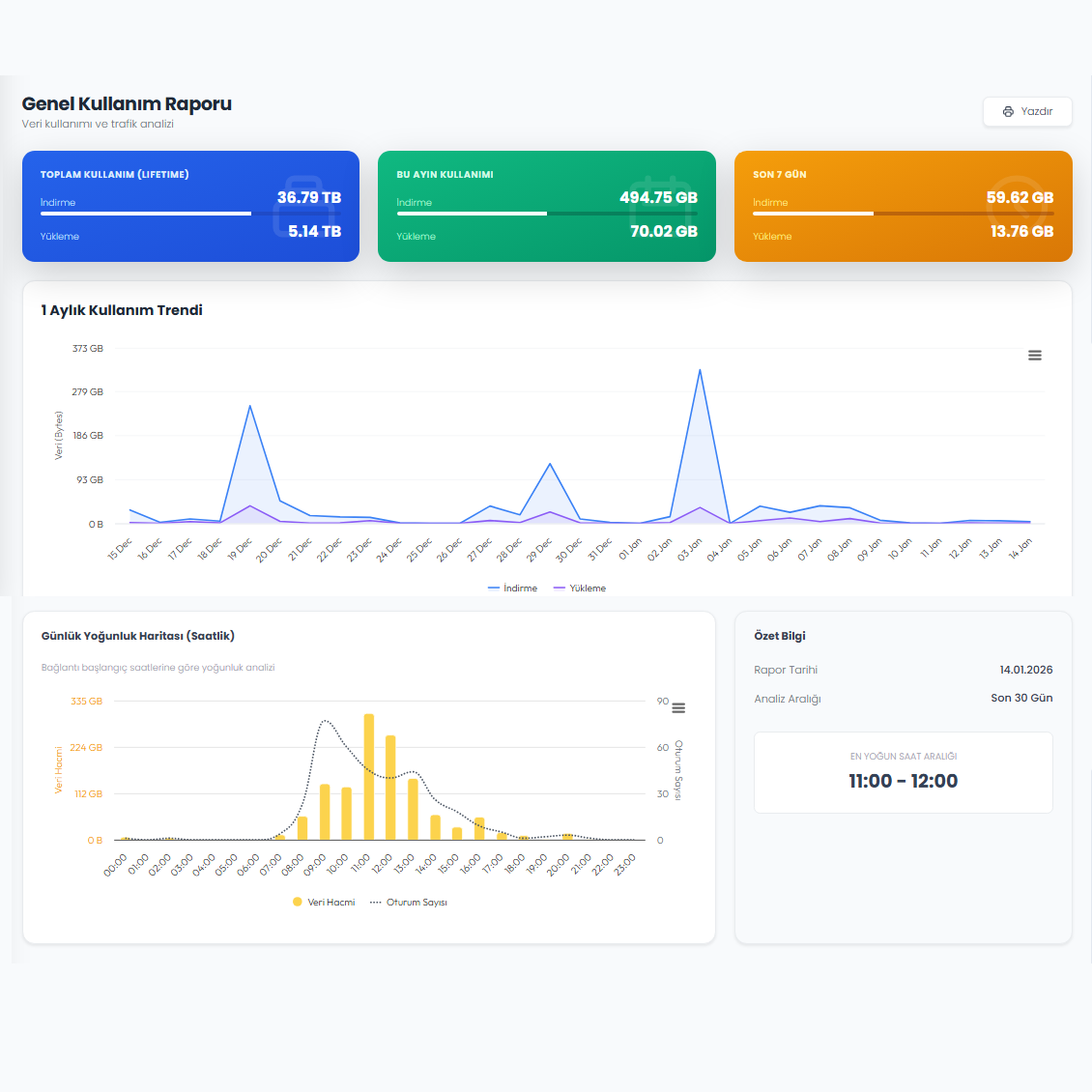Image resolution: width=1092 pixels, height=1092 pixels.
Task: Click the Rapor Tarihi date 14.01.2026
Action: (1025, 670)
